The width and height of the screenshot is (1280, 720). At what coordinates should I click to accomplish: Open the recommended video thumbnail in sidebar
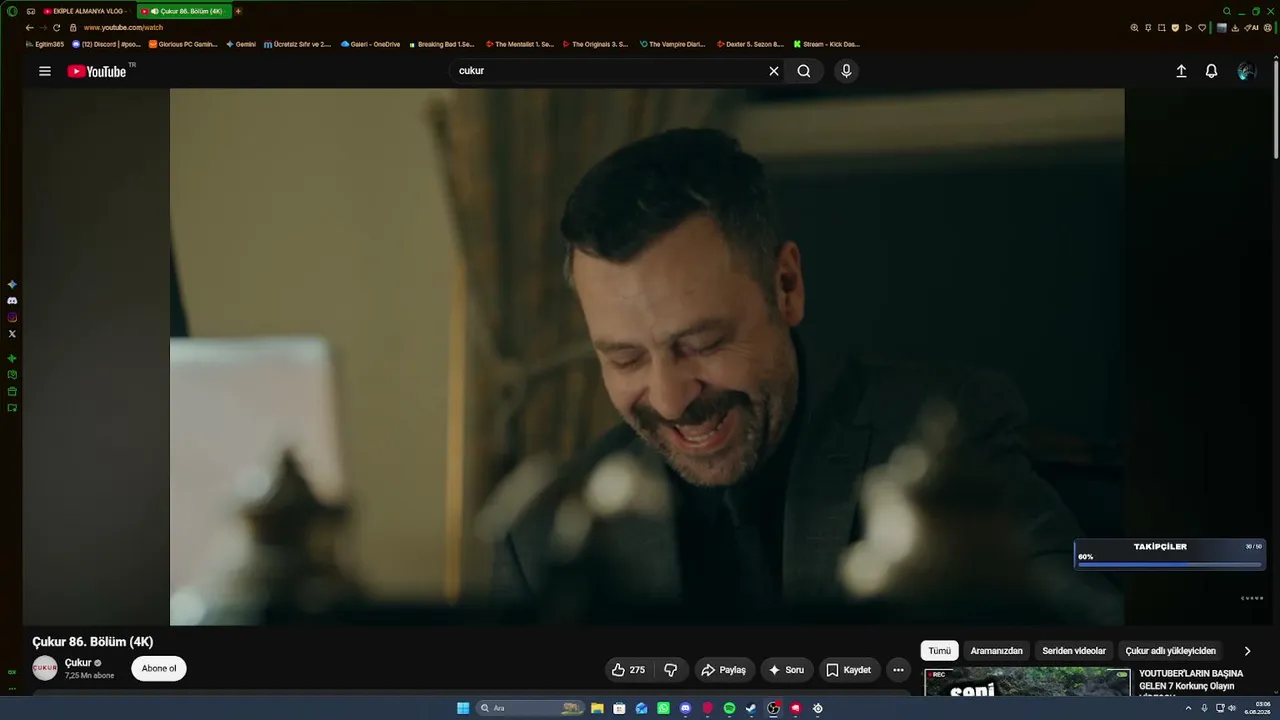[1027, 682]
